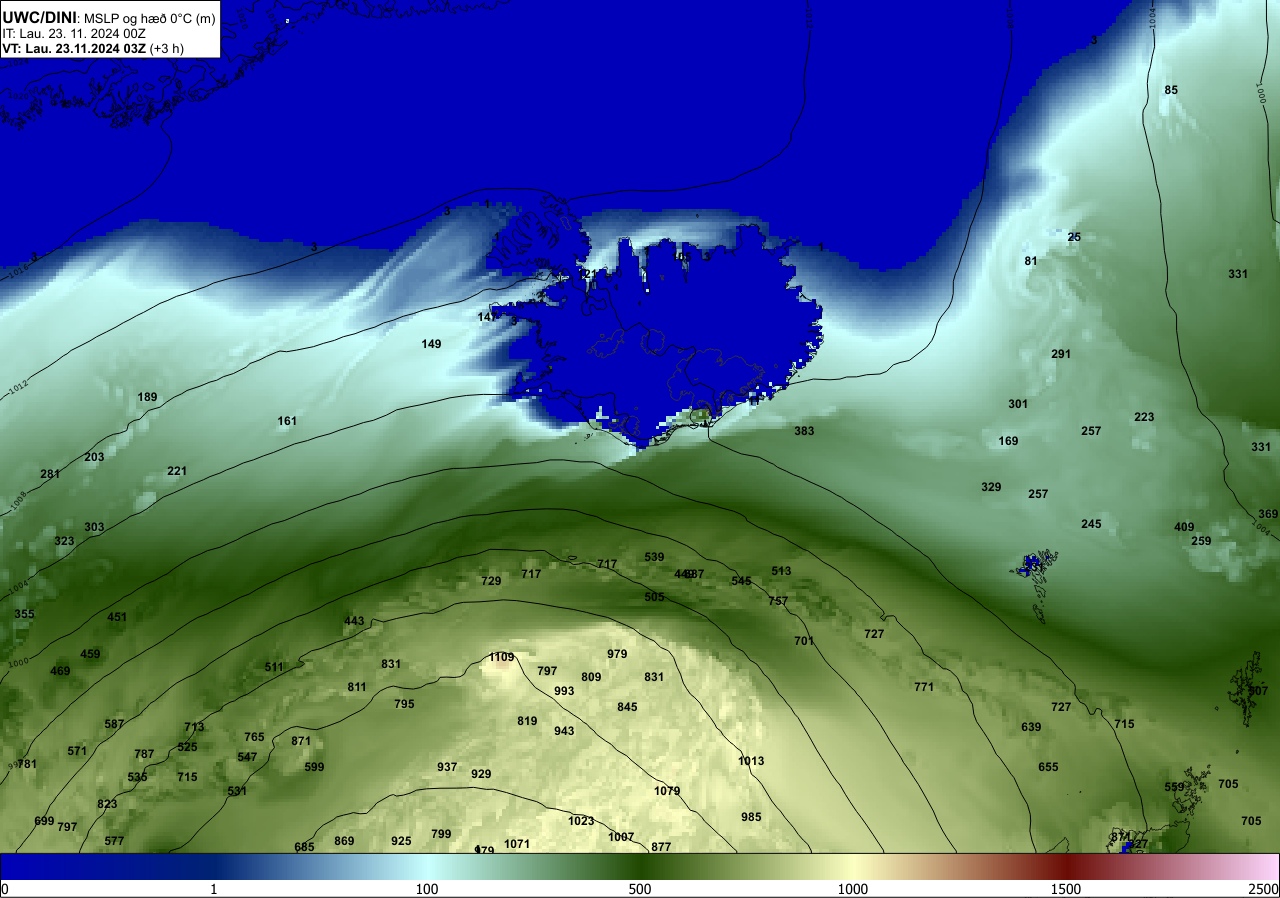Click the map value '1079'
Screen dimensions: 1280x898
coord(667,791)
